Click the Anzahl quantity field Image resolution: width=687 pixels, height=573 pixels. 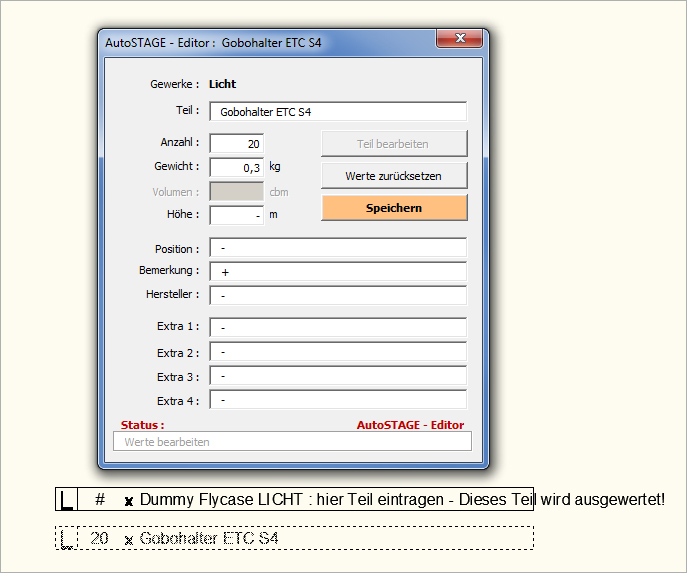coord(236,144)
